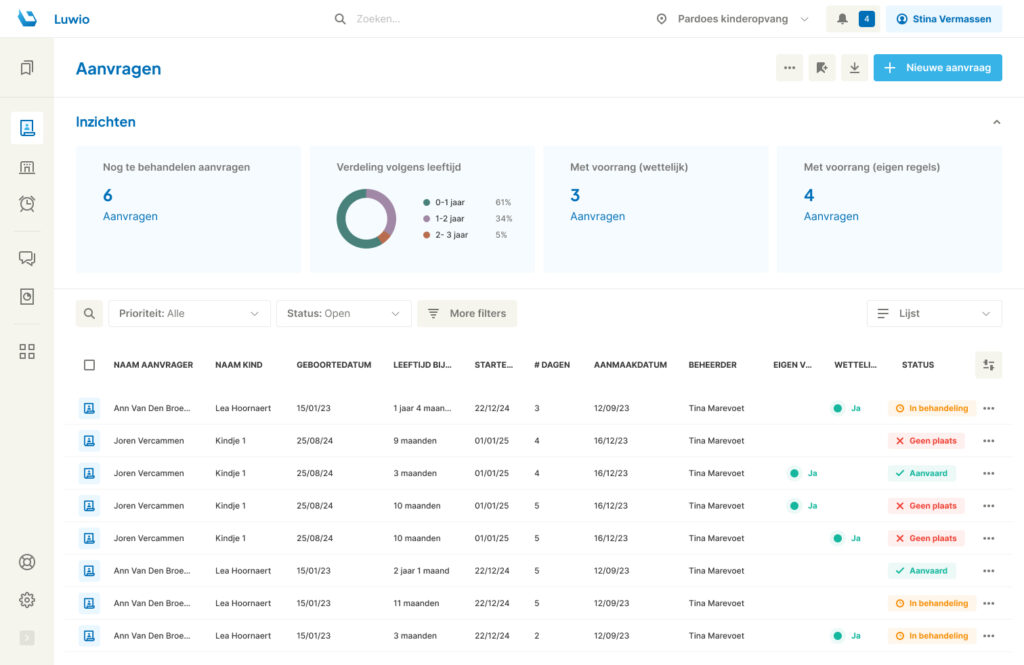This screenshot has width=1024, height=665.
Task: Sort by the GEBOORTEDATUM column header
Action: (334, 365)
